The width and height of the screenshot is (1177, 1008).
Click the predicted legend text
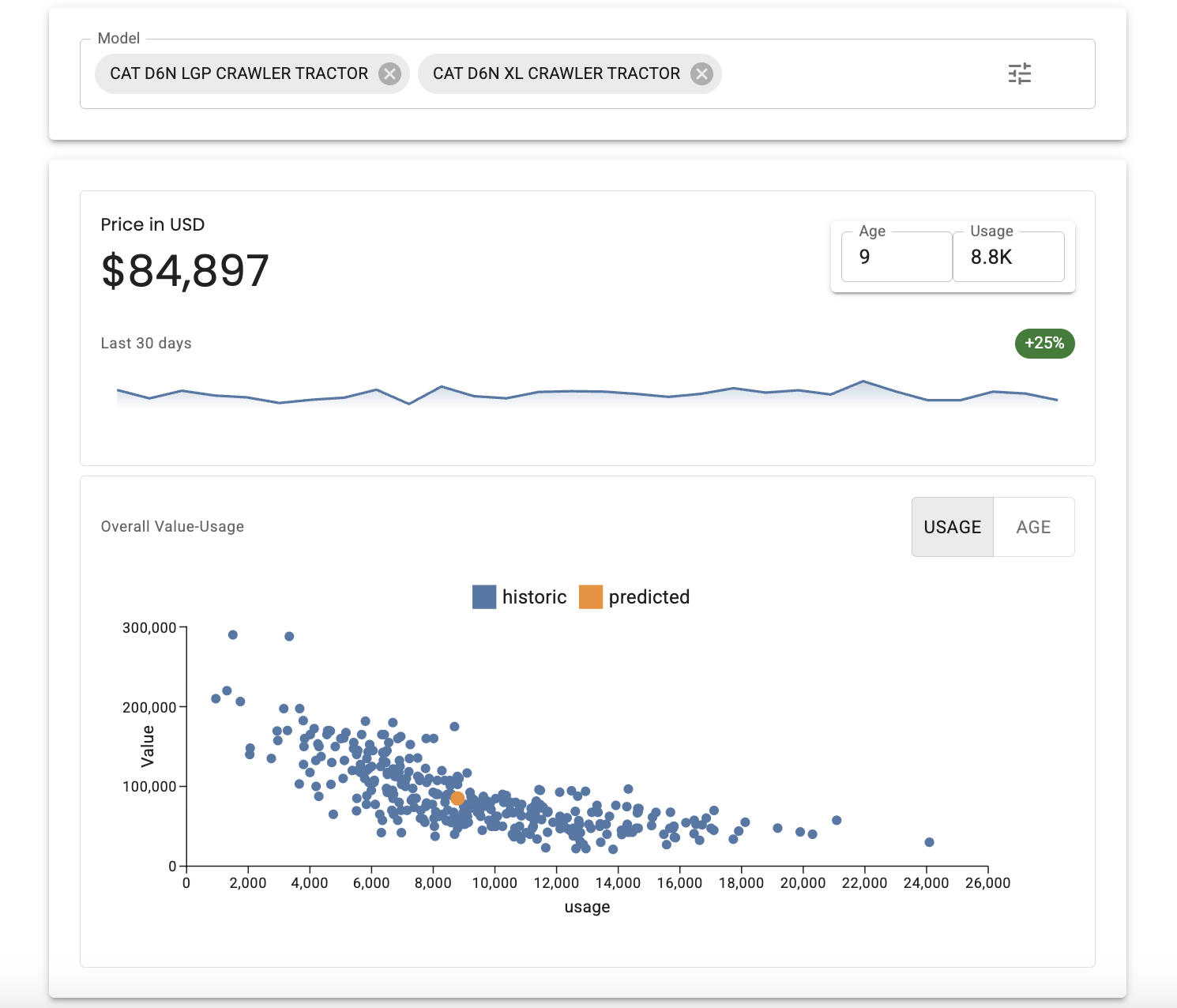click(x=649, y=597)
